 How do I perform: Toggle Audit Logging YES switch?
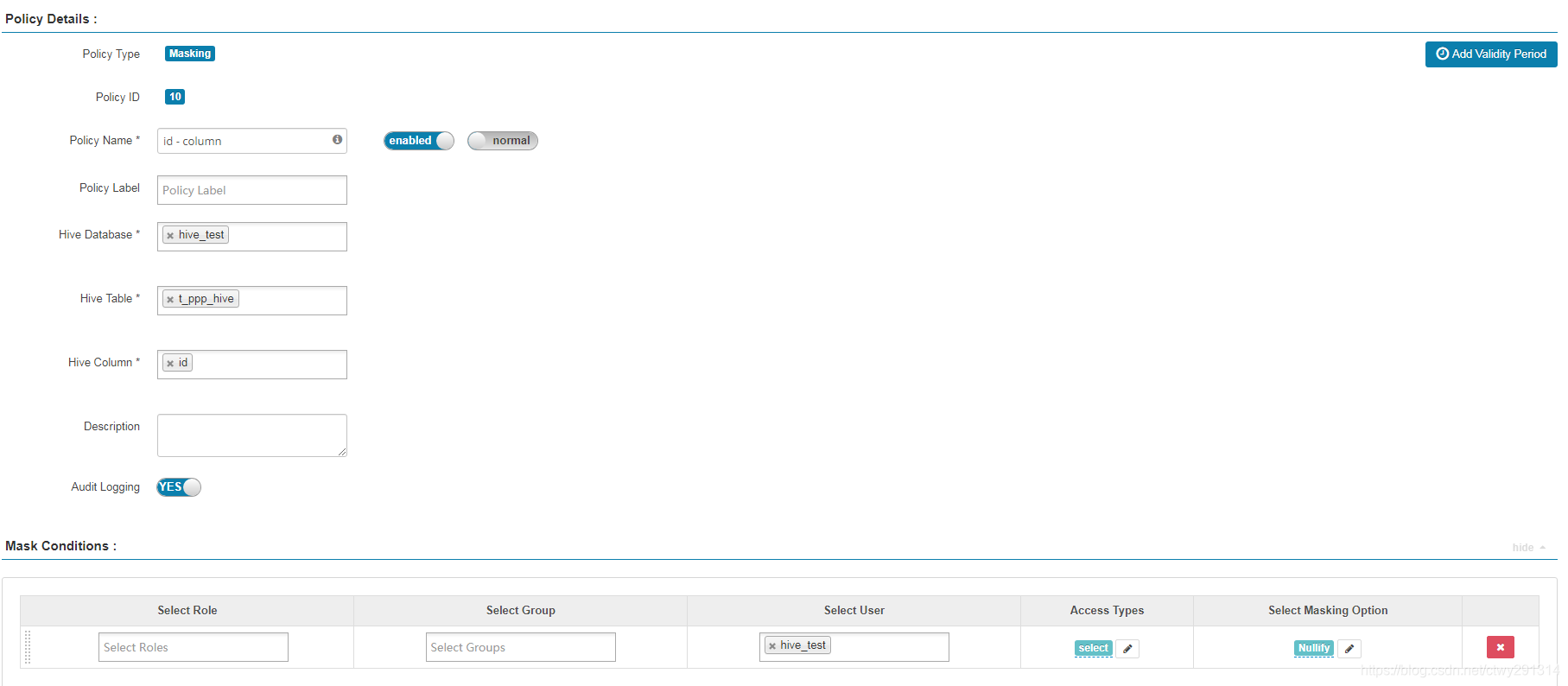(x=179, y=487)
